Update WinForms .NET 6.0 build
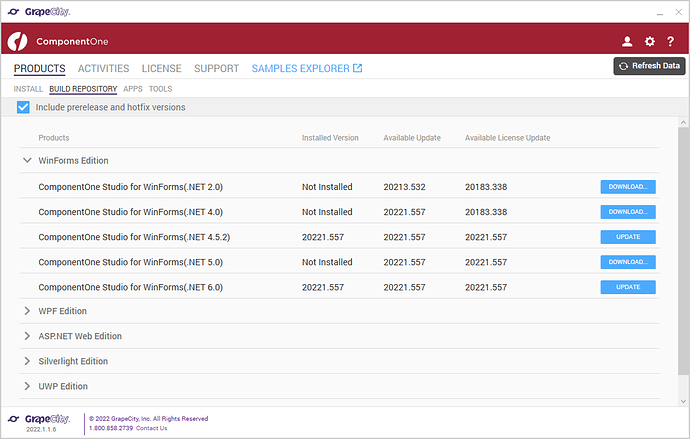690x439 pixels. tap(628, 287)
